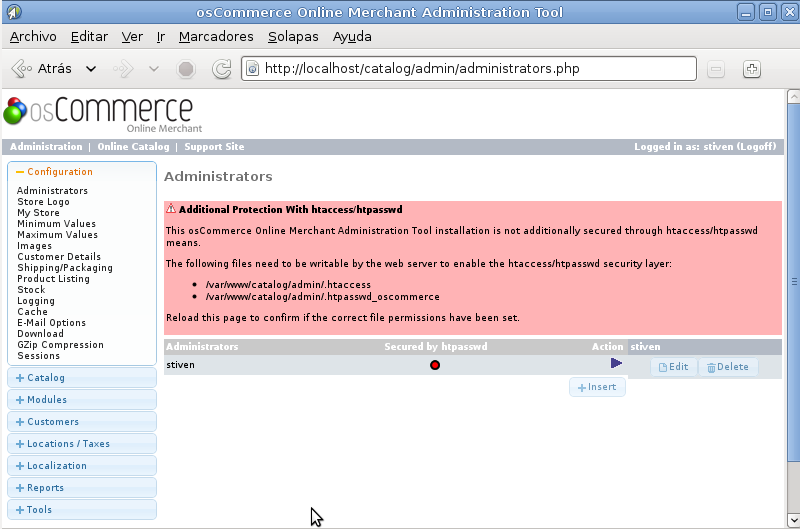Screen dimensions: 800x529
Task: Insert a new administrator
Action: (597, 387)
